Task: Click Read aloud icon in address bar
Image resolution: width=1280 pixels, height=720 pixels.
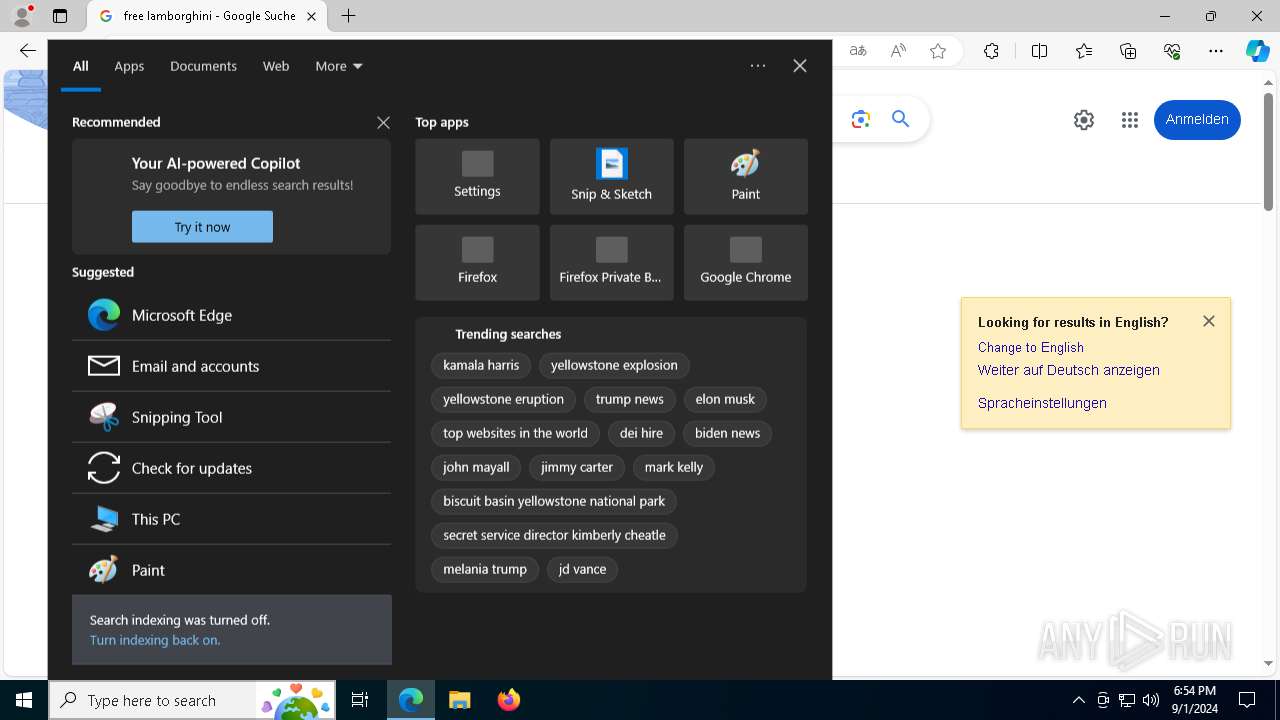Action: click(898, 51)
